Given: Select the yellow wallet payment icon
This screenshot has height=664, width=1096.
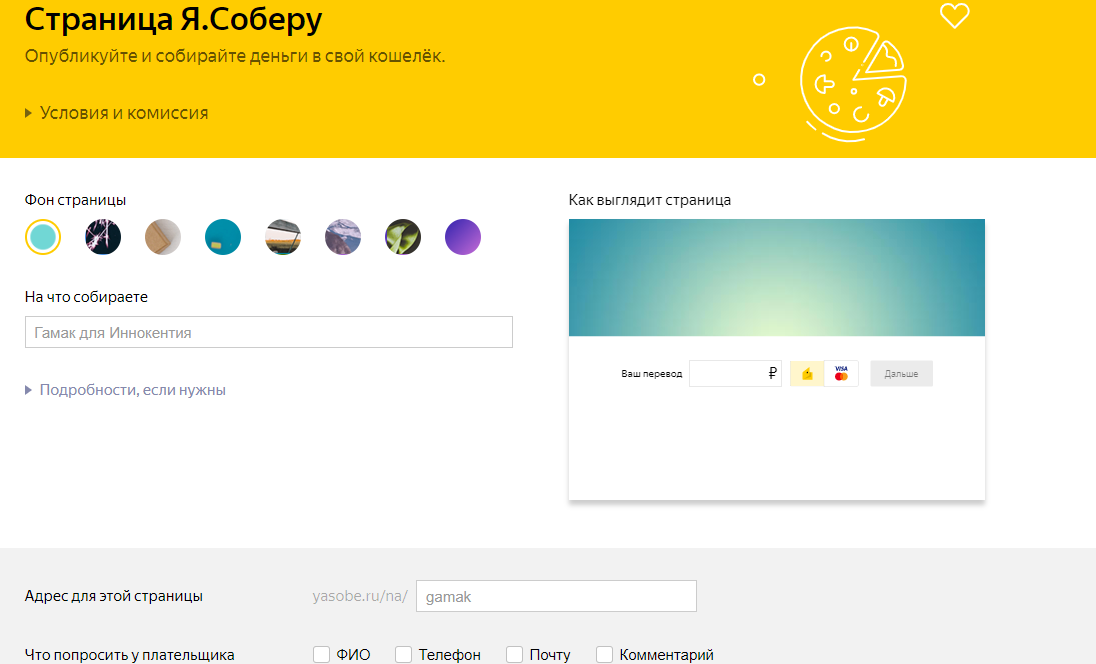Looking at the screenshot, I should 807,373.
